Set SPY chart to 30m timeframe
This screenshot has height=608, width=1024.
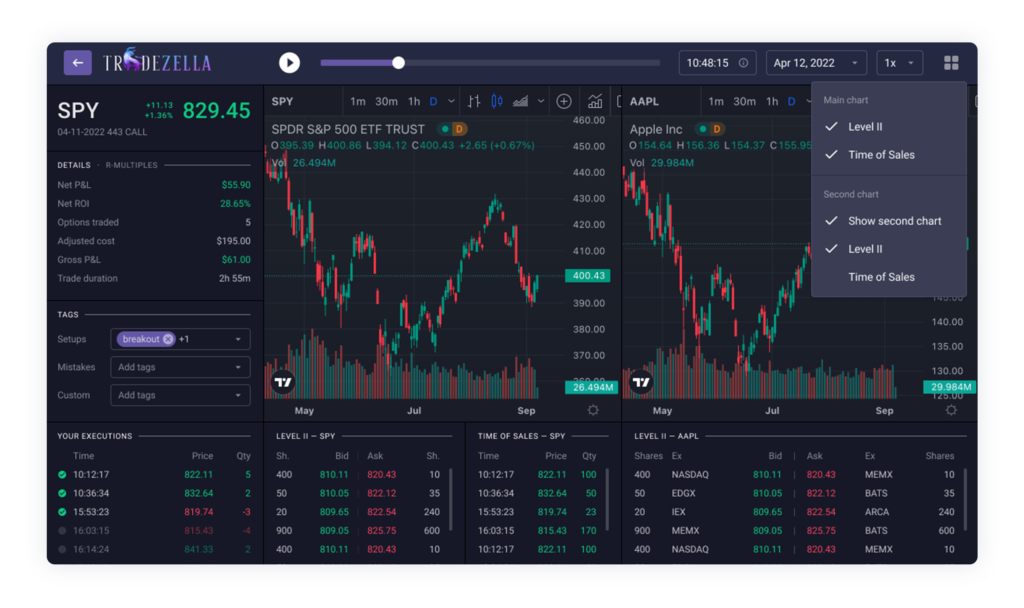pyautogui.click(x=386, y=101)
